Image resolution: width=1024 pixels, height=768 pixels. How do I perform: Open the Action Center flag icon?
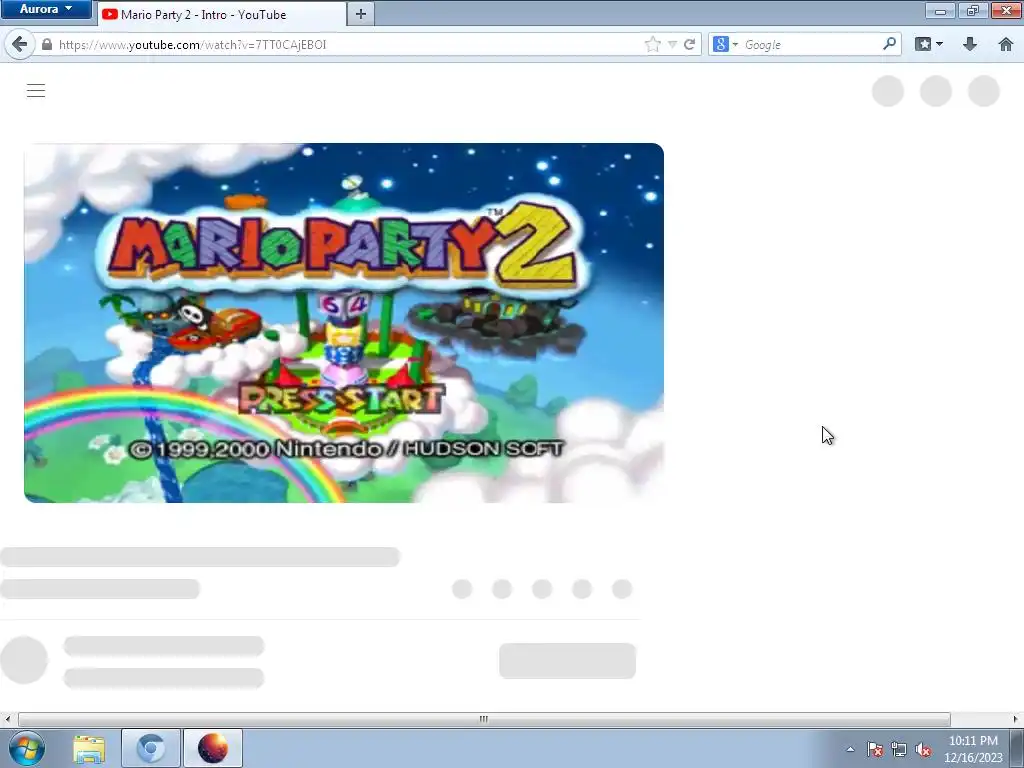[x=875, y=749]
